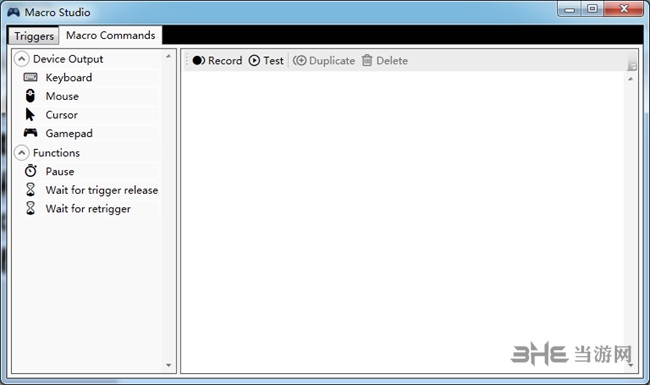Click the Duplicate button label

332,61
